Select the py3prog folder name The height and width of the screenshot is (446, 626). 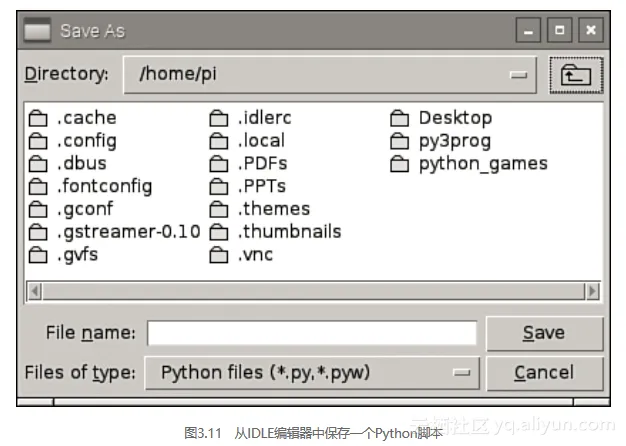tap(455, 142)
